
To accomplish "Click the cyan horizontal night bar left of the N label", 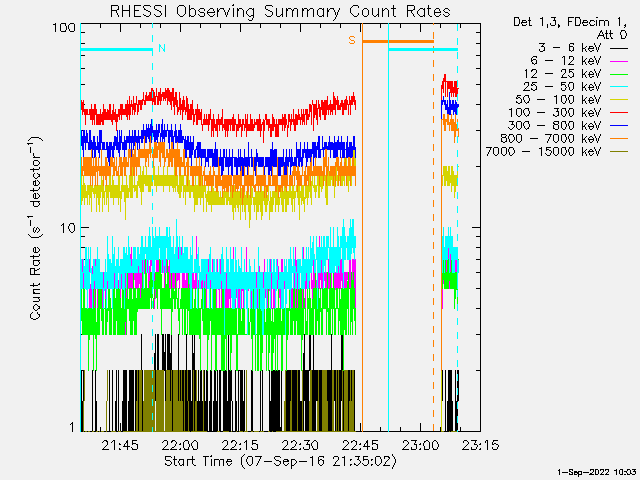I will pyautogui.click(x=117, y=50).
